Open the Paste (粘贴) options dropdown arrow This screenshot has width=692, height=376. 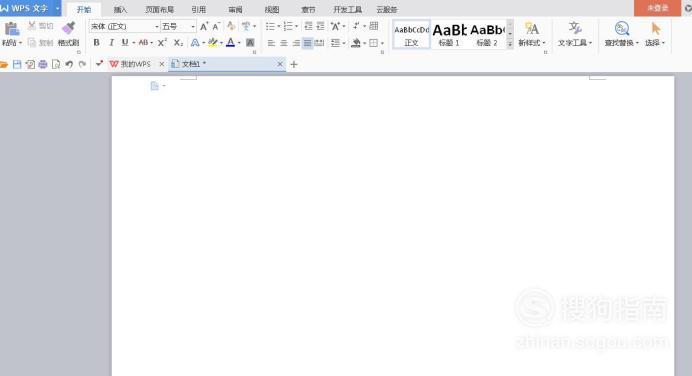click(20, 43)
